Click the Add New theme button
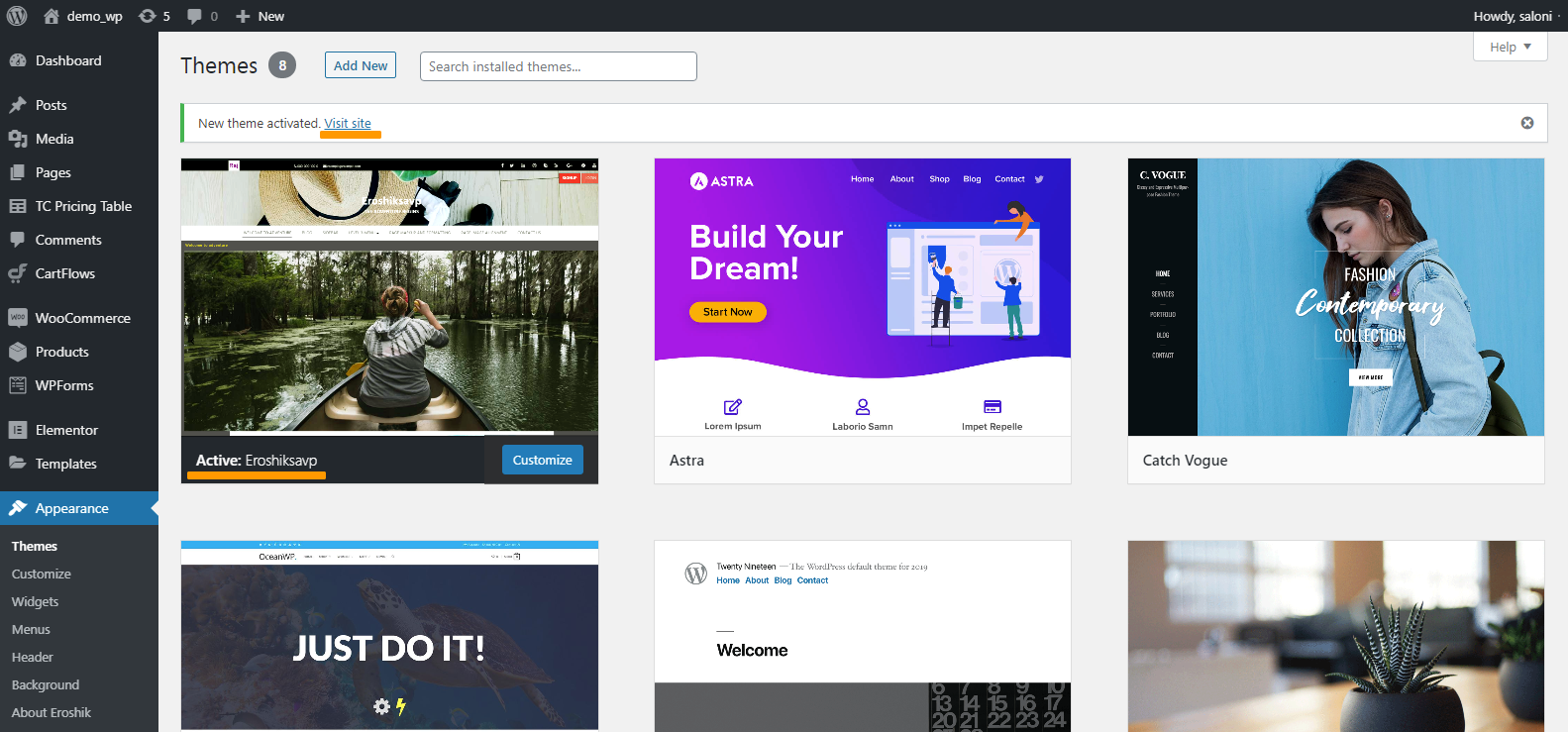 (361, 65)
